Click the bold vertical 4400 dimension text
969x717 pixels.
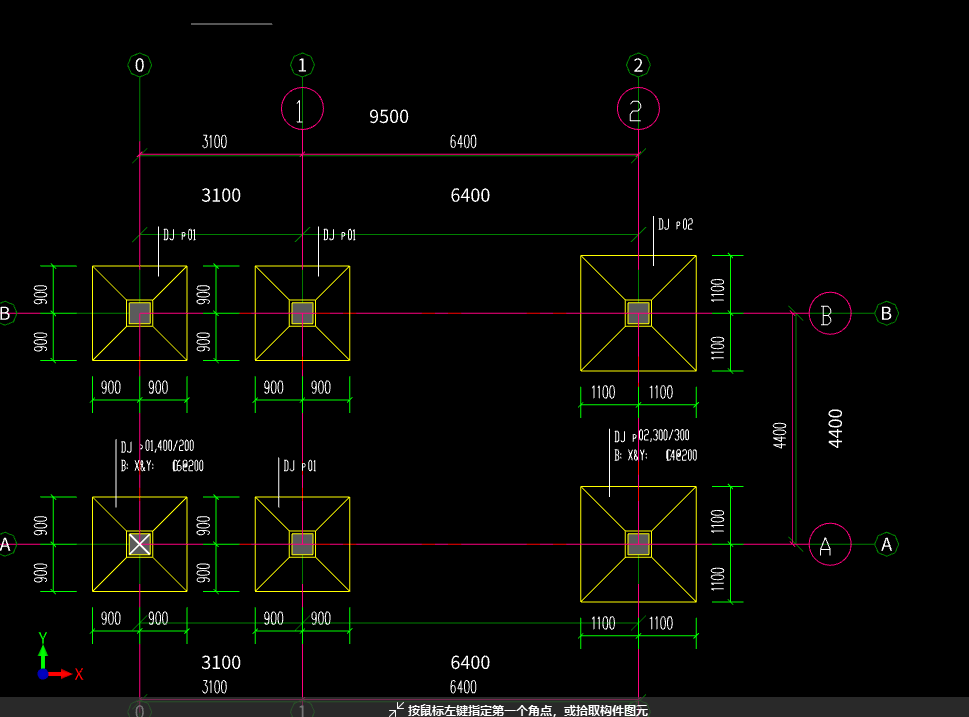[x=835, y=428]
